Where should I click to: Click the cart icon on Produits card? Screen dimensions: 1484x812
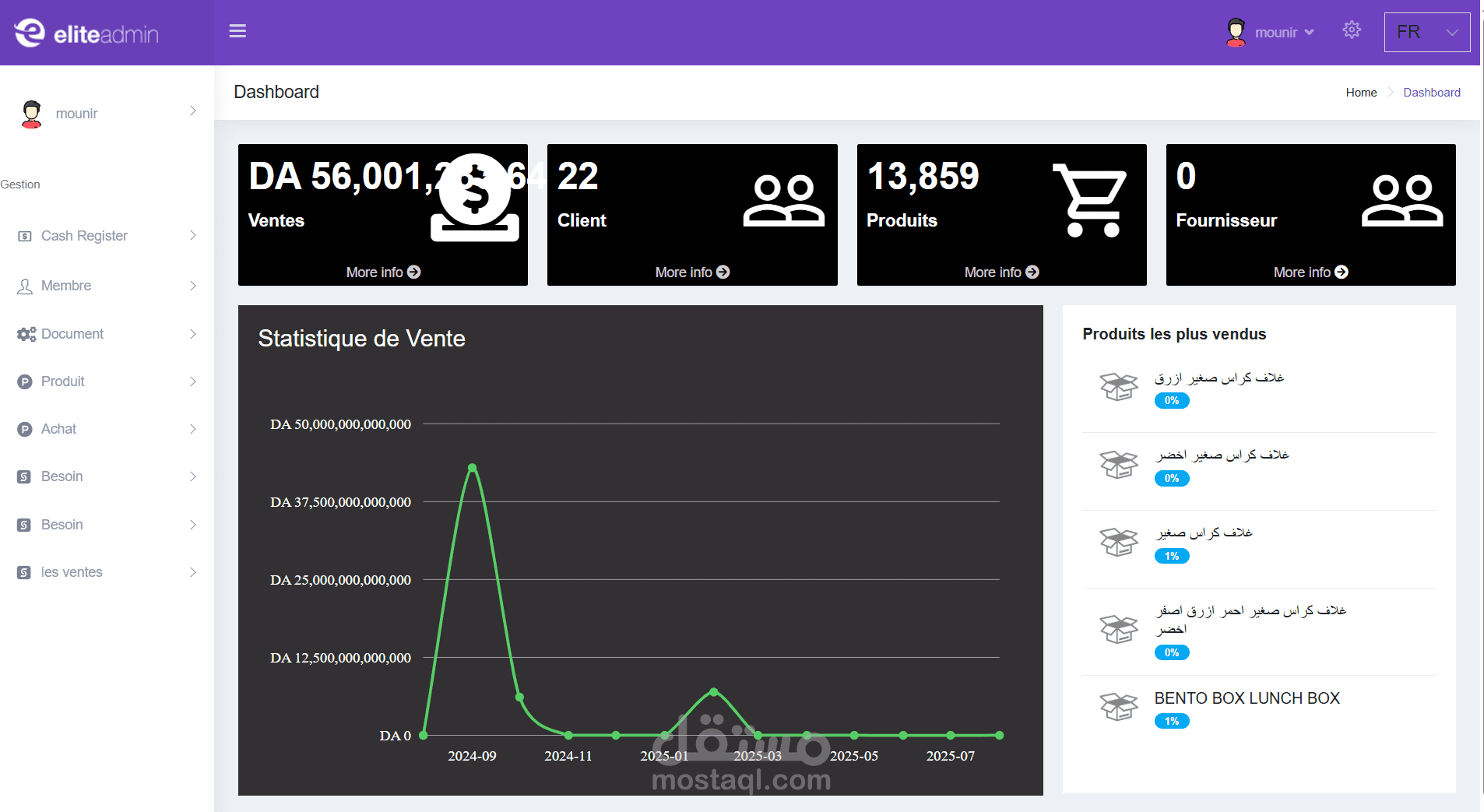pos(1090,200)
